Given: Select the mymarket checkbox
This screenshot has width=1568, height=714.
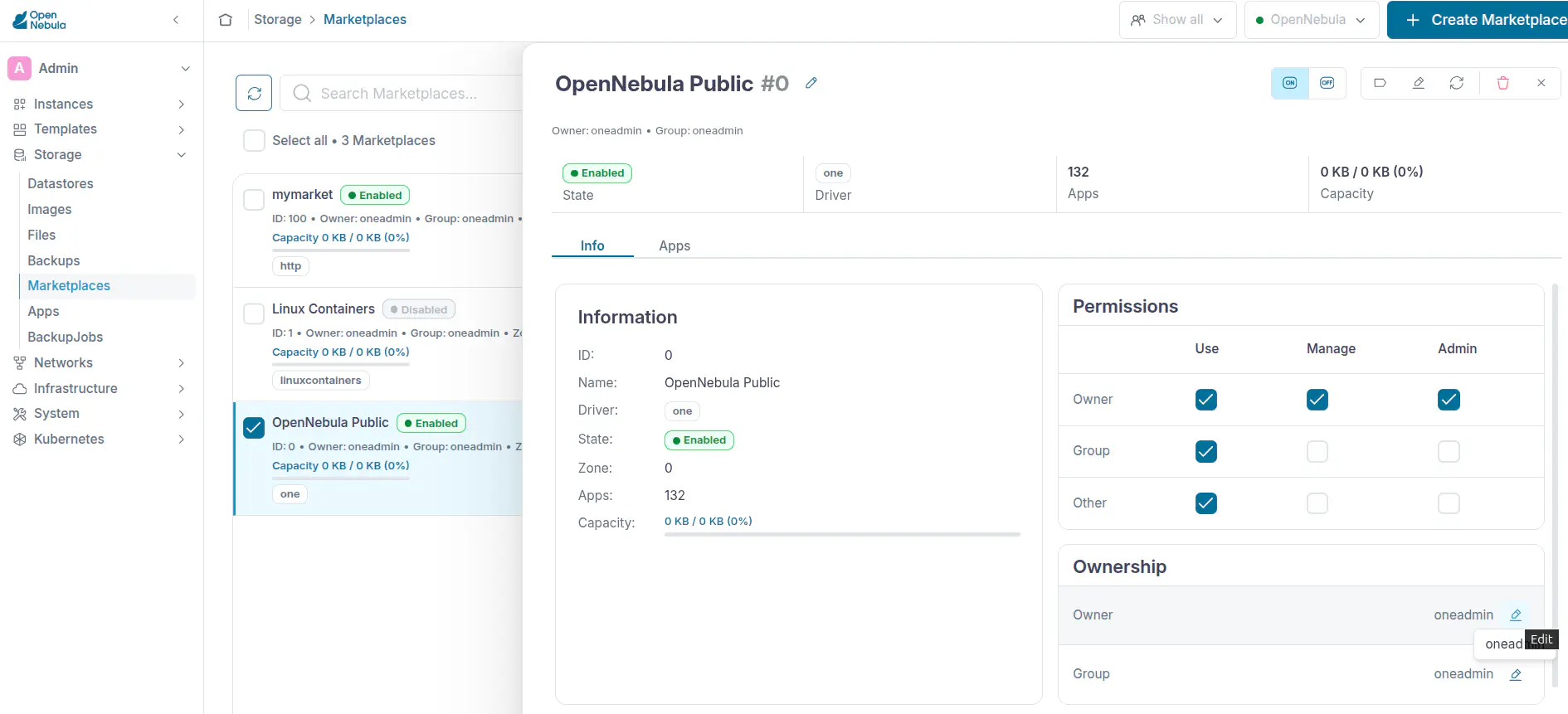Looking at the screenshot, I should 254,200.
